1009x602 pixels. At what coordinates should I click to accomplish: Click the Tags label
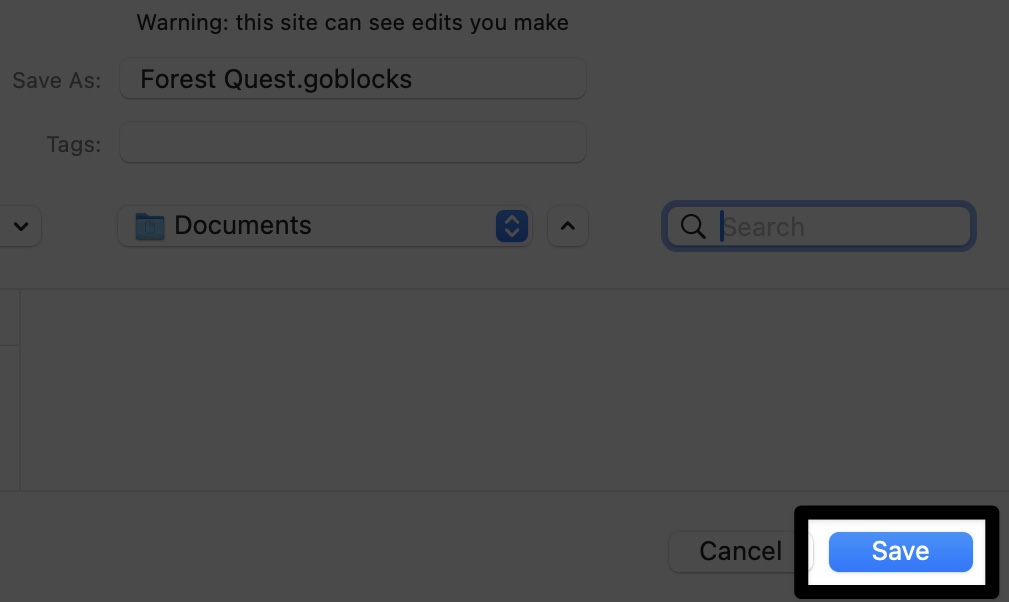[72, 144]
